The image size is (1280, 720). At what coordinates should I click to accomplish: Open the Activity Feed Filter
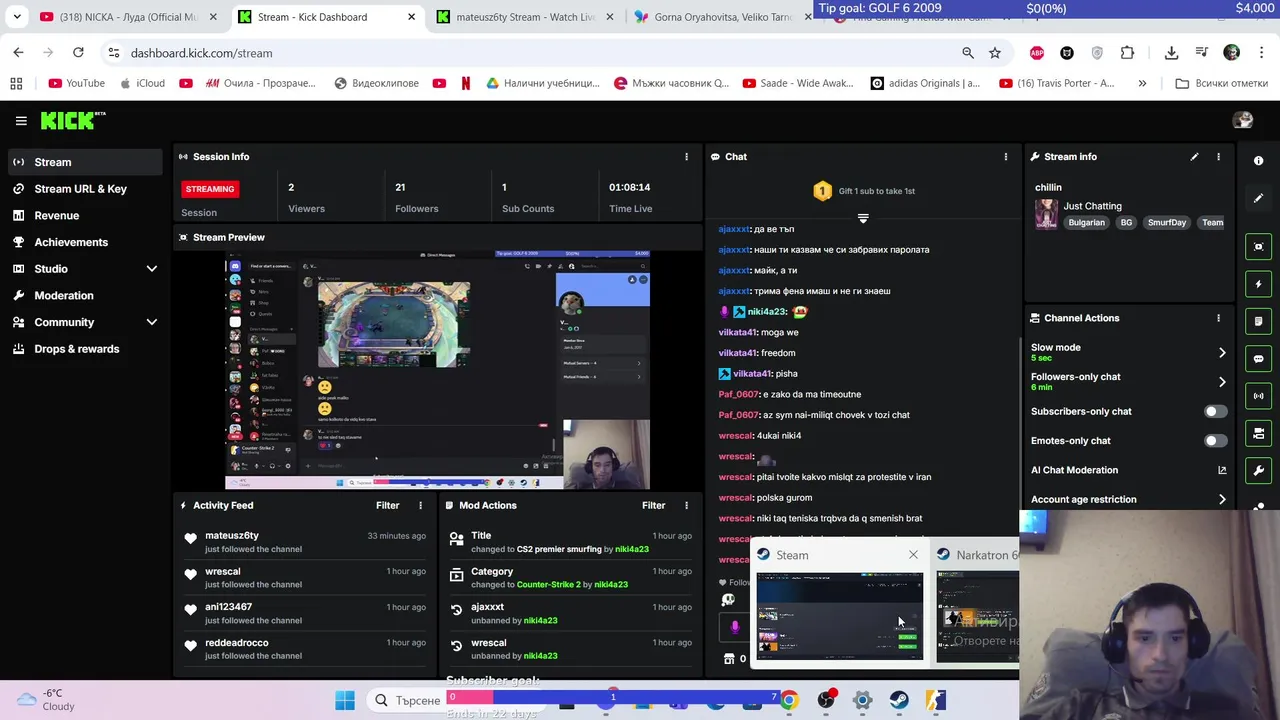(x=387, y=506)
